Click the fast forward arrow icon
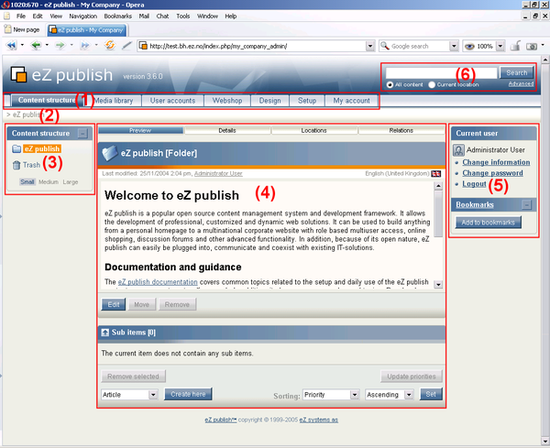 pos(85,46)
